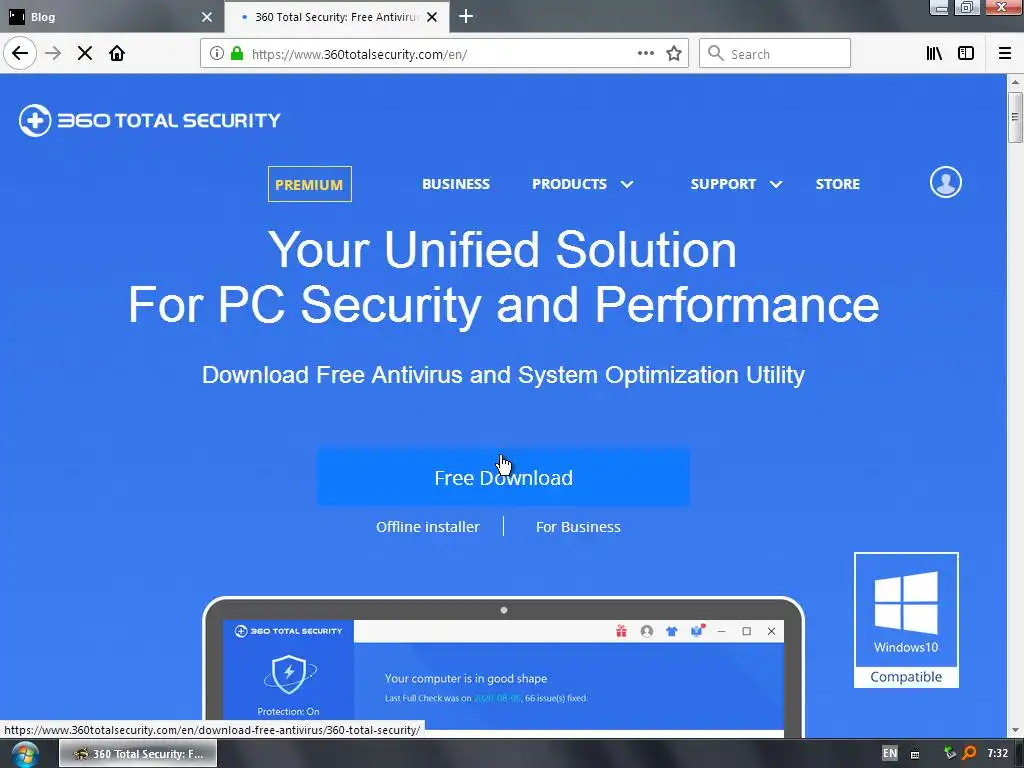Click the gift icon in app preview

pyautogui.click(x=621, y=631)
